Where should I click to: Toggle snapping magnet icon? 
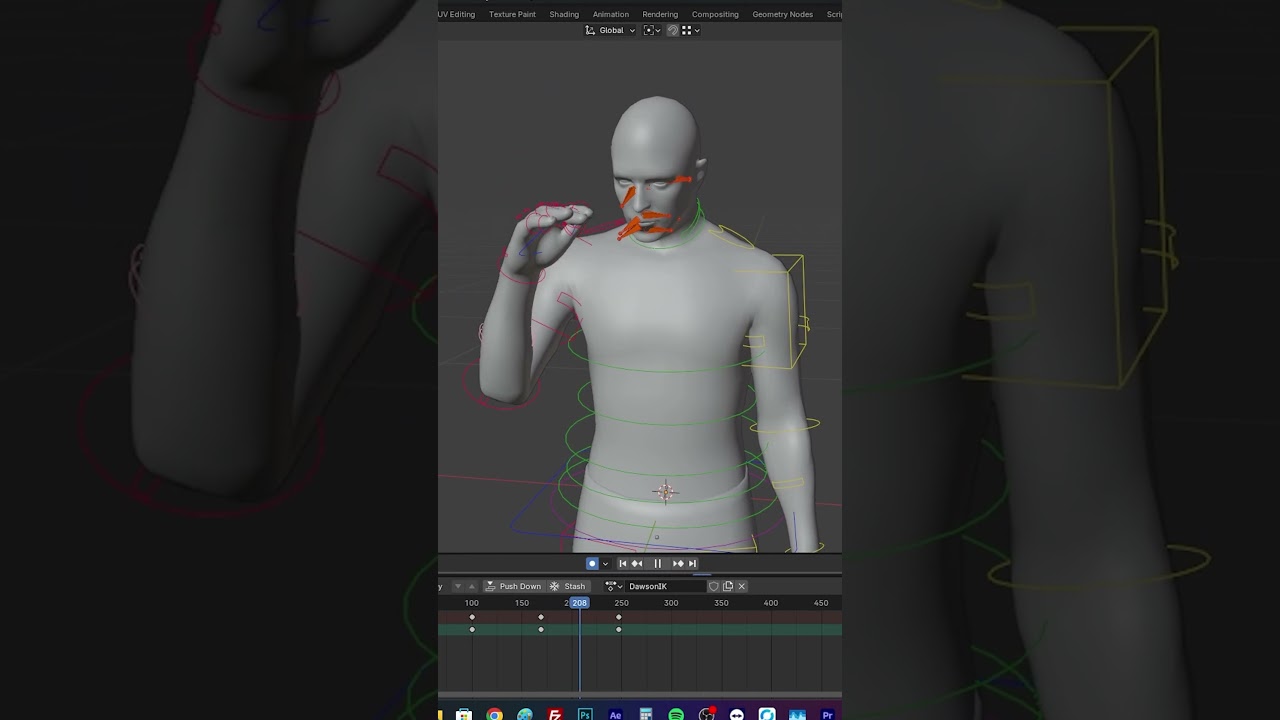tap(673, 30)
